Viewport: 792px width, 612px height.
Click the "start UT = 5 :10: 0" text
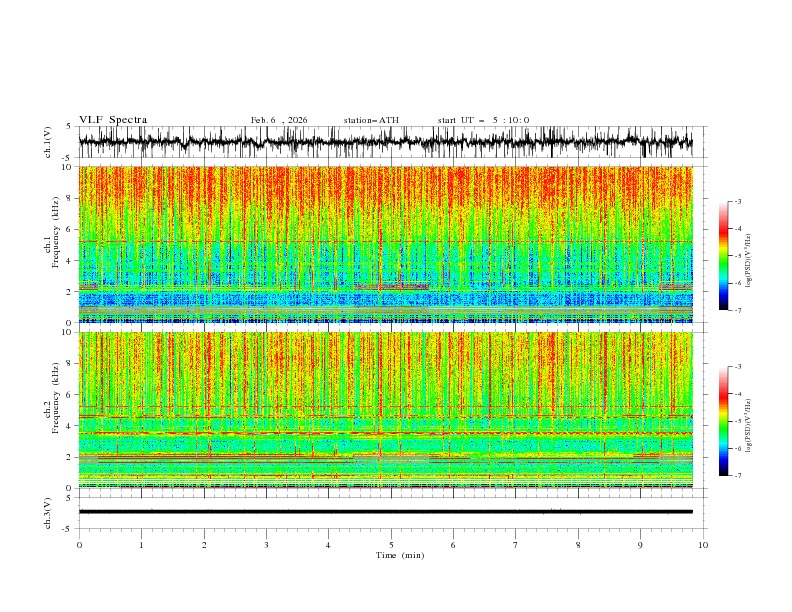point(483,120)
